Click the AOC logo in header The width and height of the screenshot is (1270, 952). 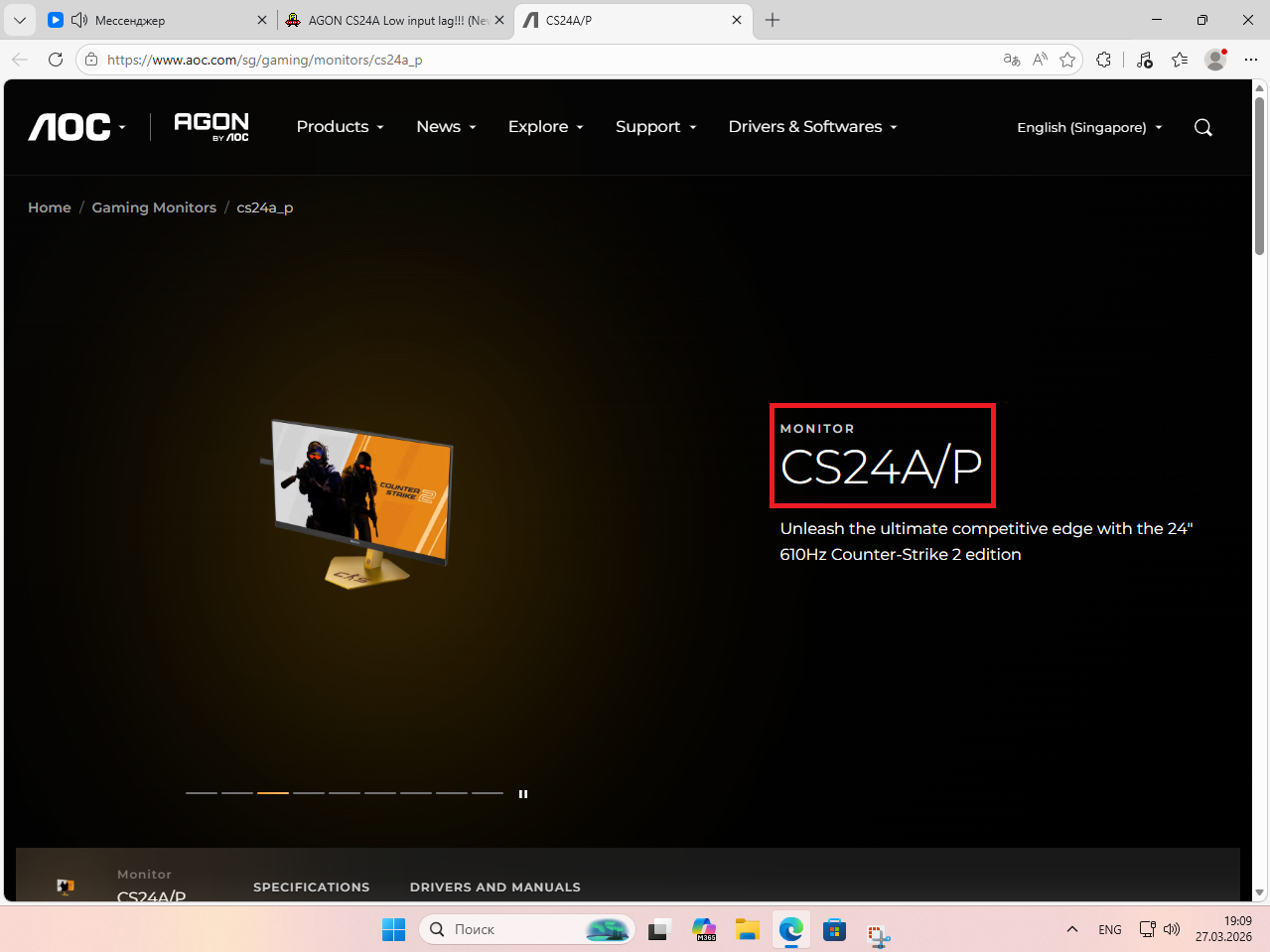pos(70,127)
